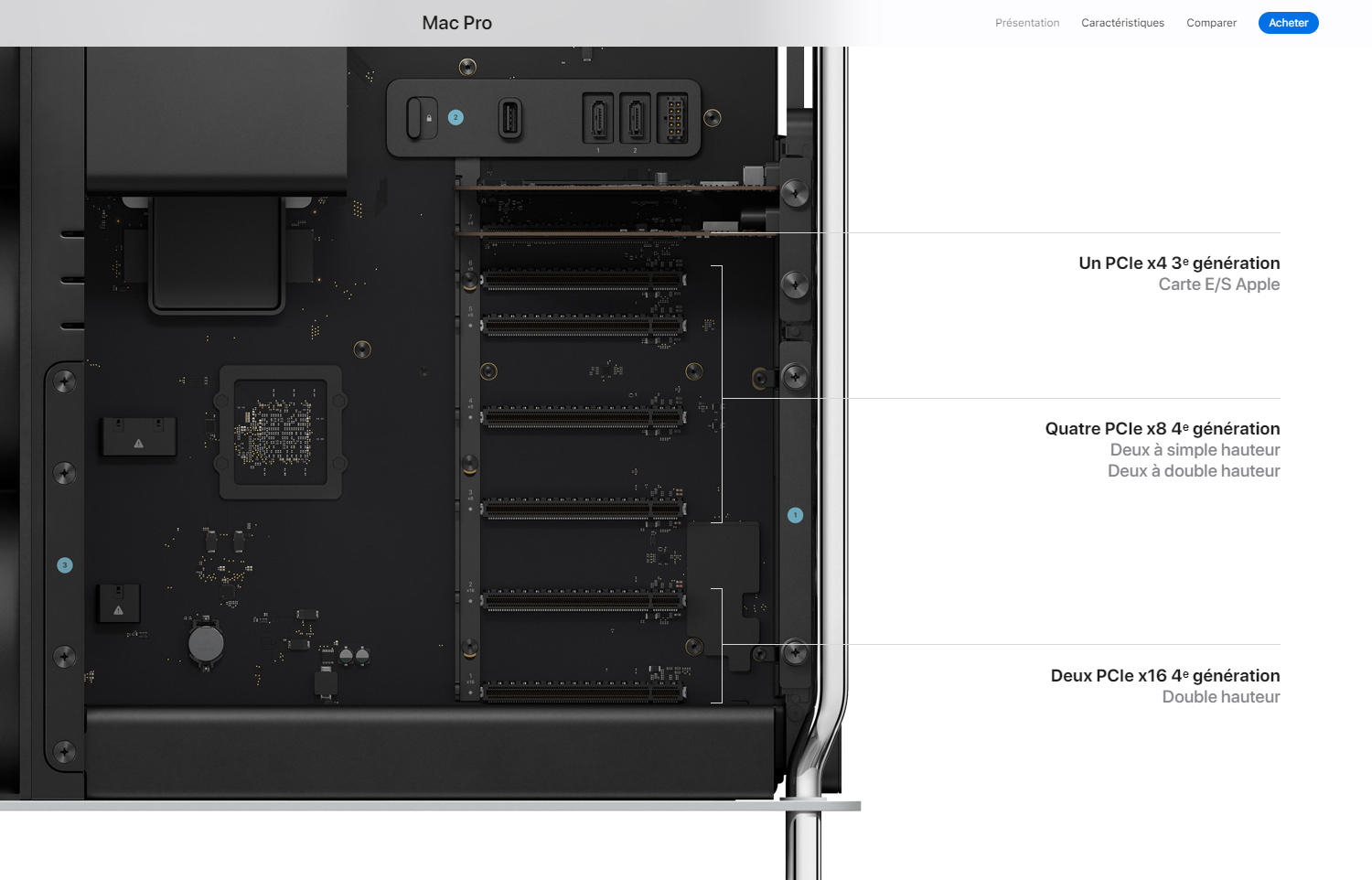The width and height of the screenshot is (1372, 880).
Task: Click SATA port labeled 2
Action: coord(635,119)
